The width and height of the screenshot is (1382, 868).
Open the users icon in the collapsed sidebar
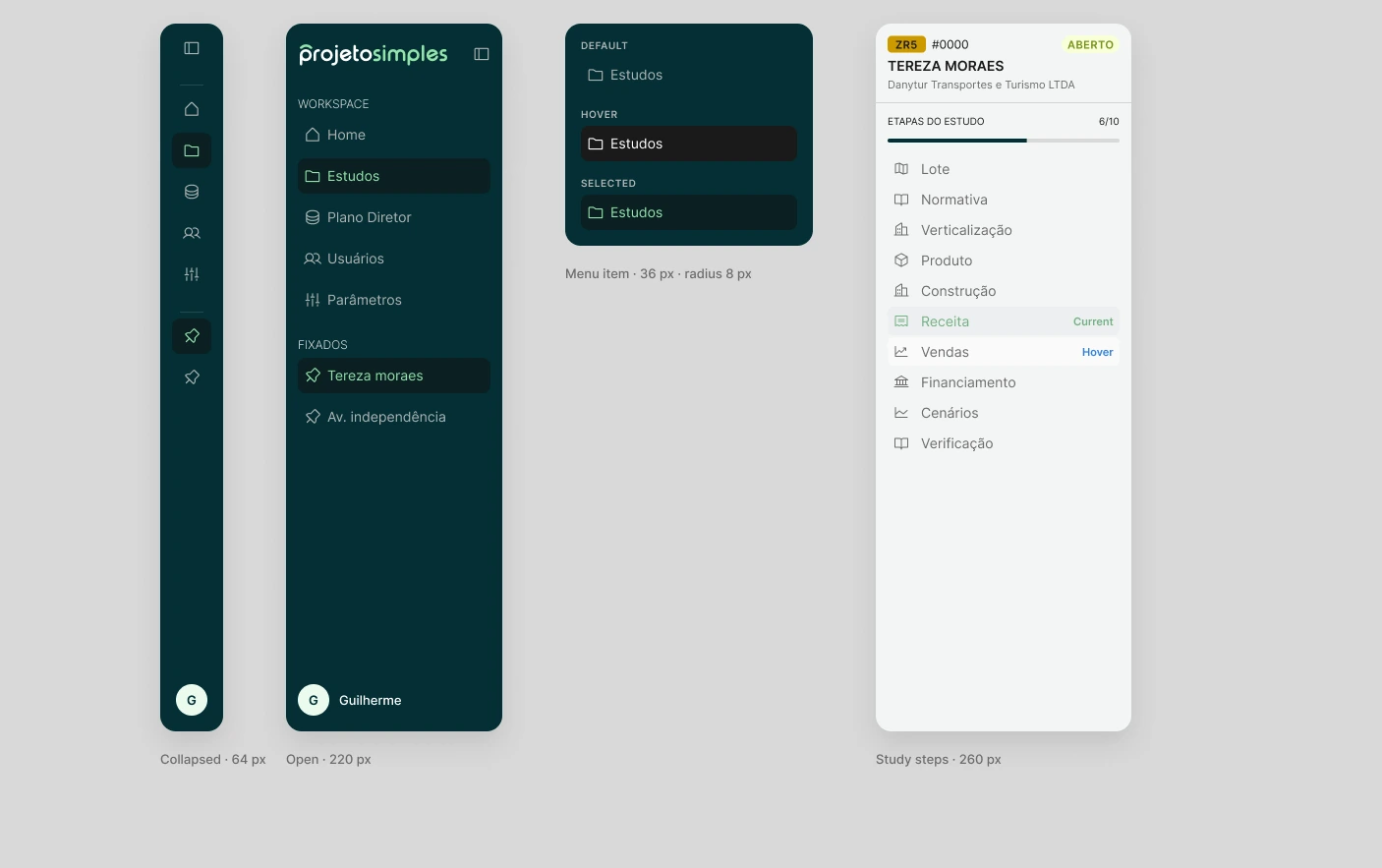(x=192, y=233)
